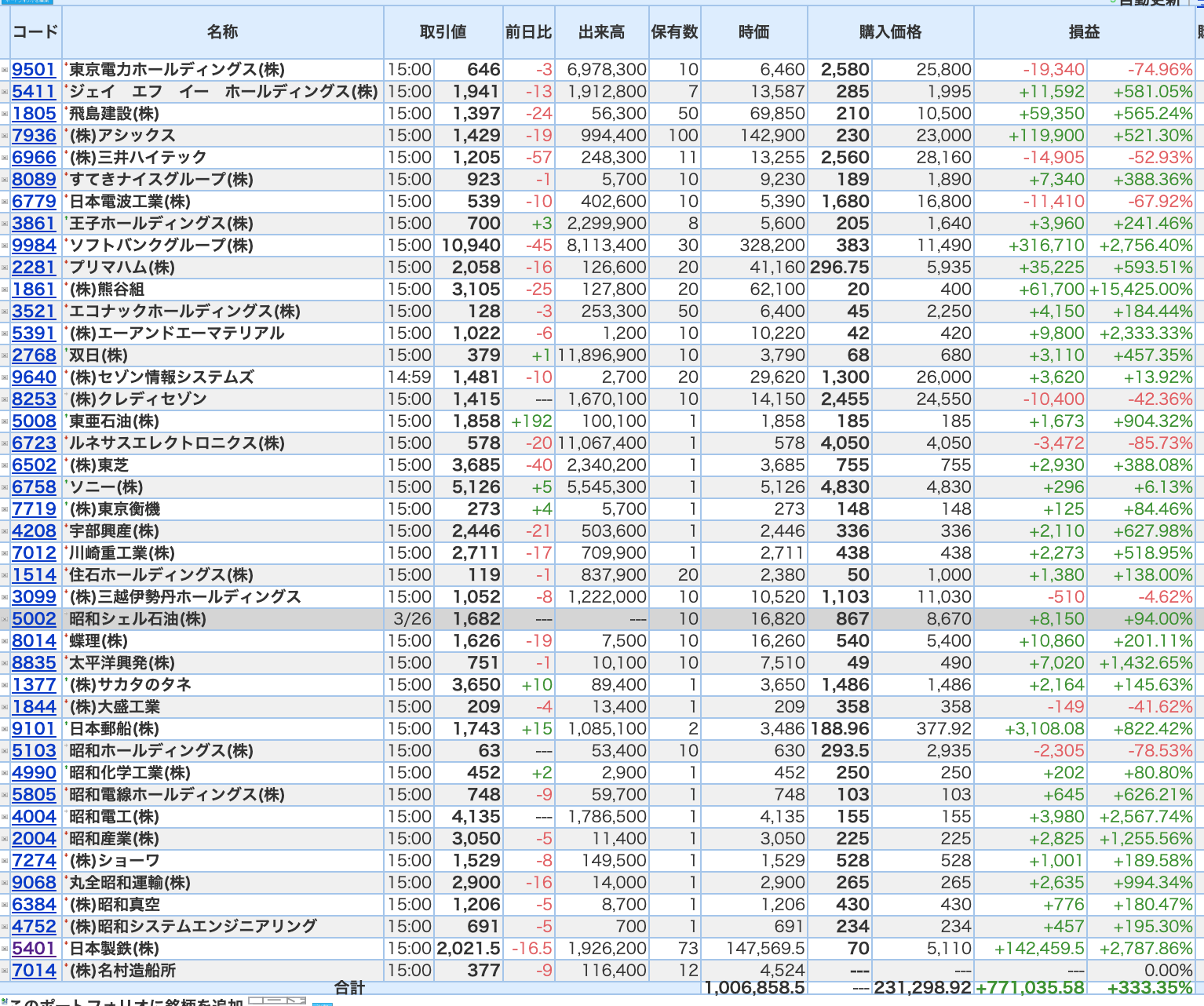Click the 取引値 column header
This screenshot has height=1006, width=1204.
pos(443,32)
